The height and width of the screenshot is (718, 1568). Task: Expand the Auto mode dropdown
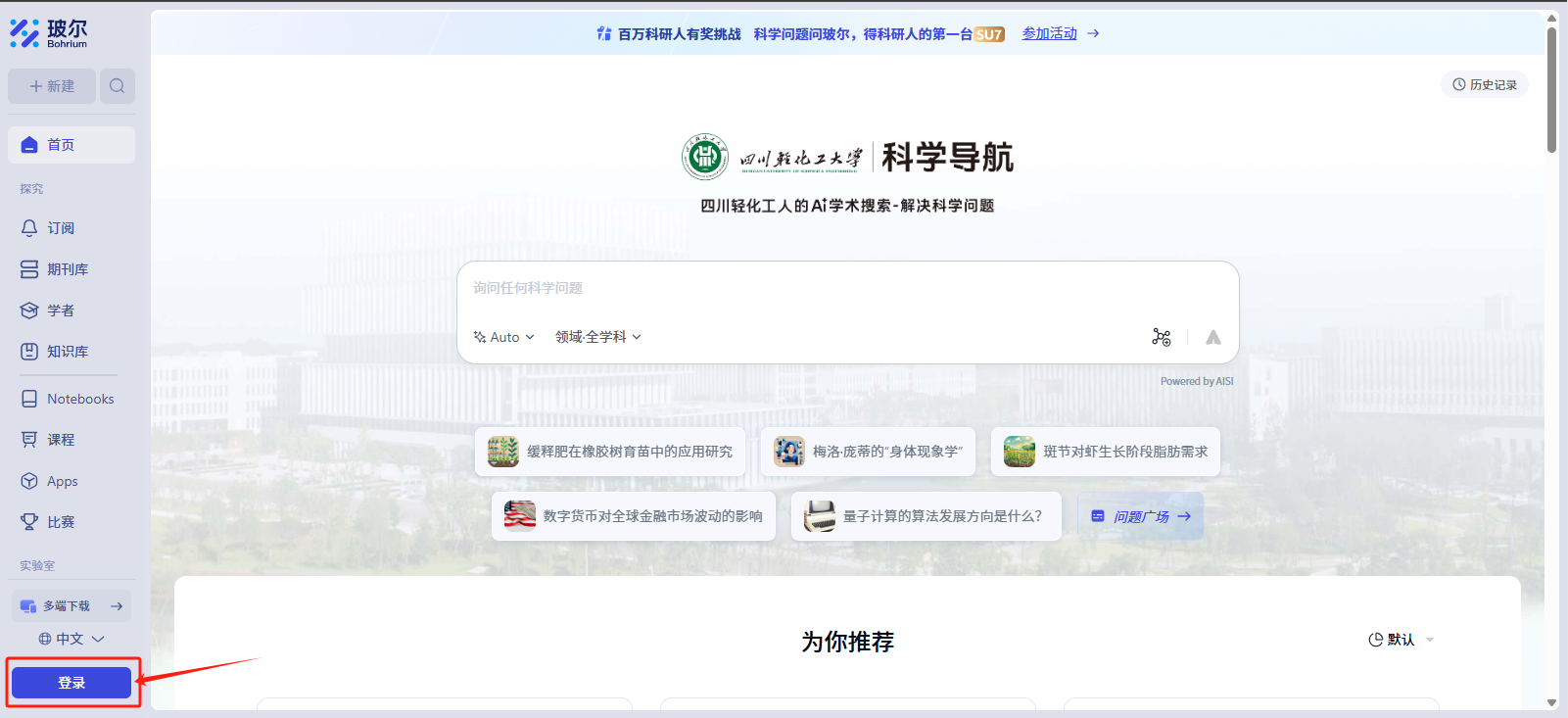504,337
